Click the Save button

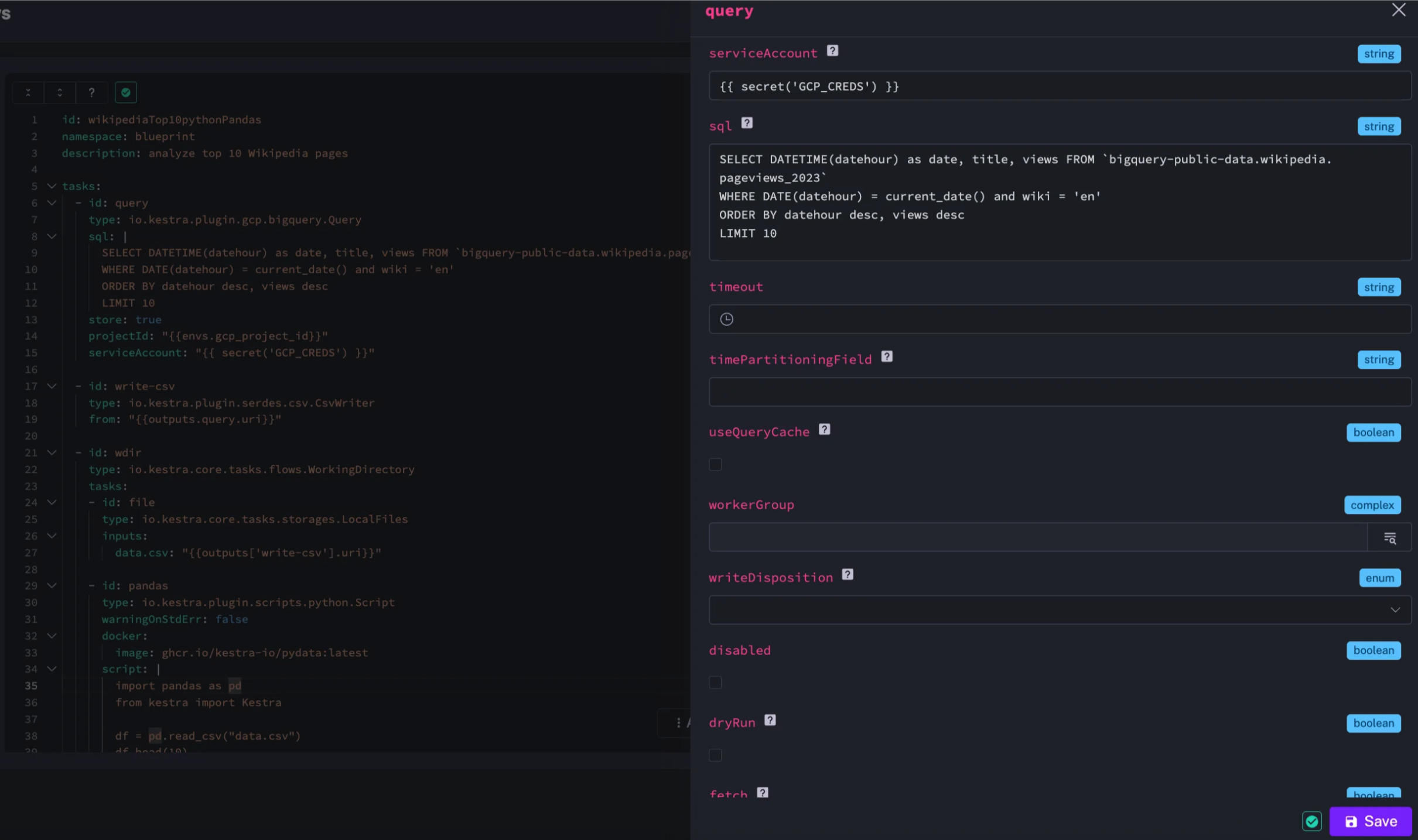1370,821
